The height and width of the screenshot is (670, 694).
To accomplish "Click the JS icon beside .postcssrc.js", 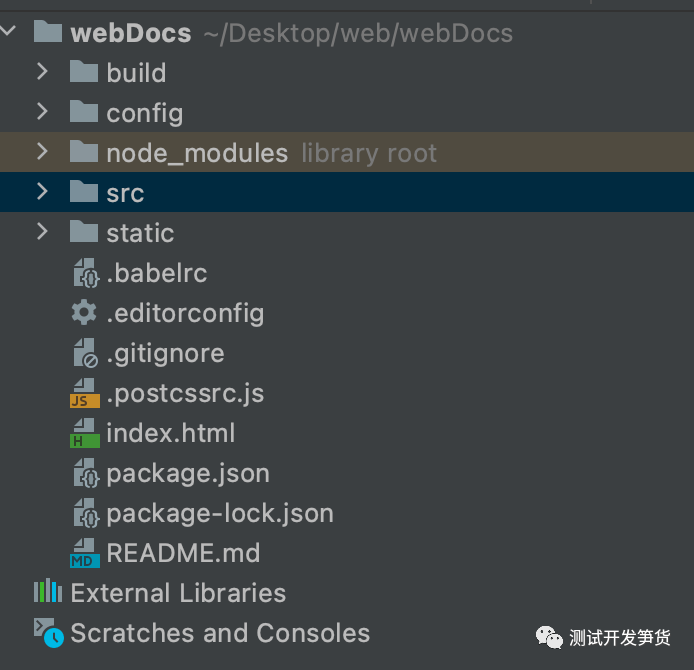I will [85, 393].
